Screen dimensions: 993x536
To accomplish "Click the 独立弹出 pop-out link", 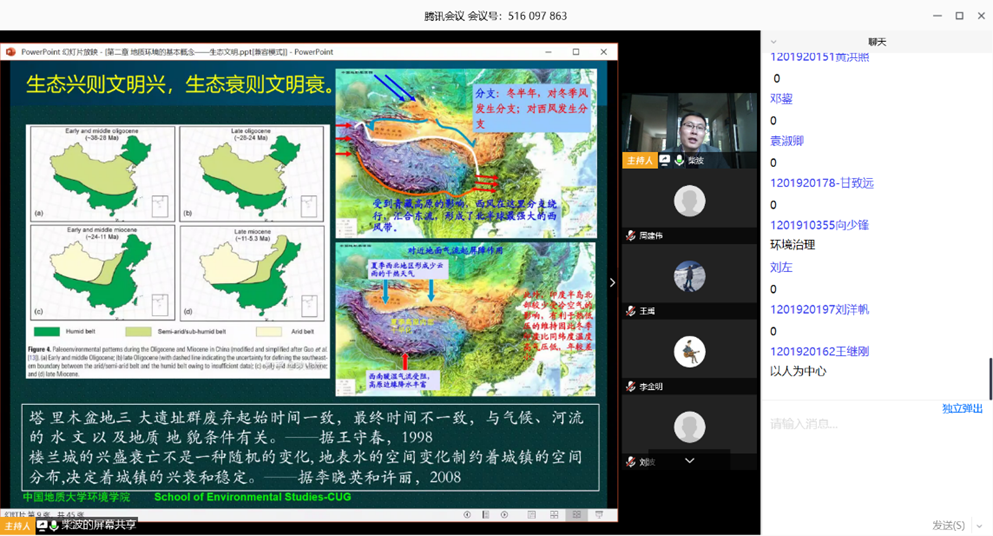I will pos(961,408).
